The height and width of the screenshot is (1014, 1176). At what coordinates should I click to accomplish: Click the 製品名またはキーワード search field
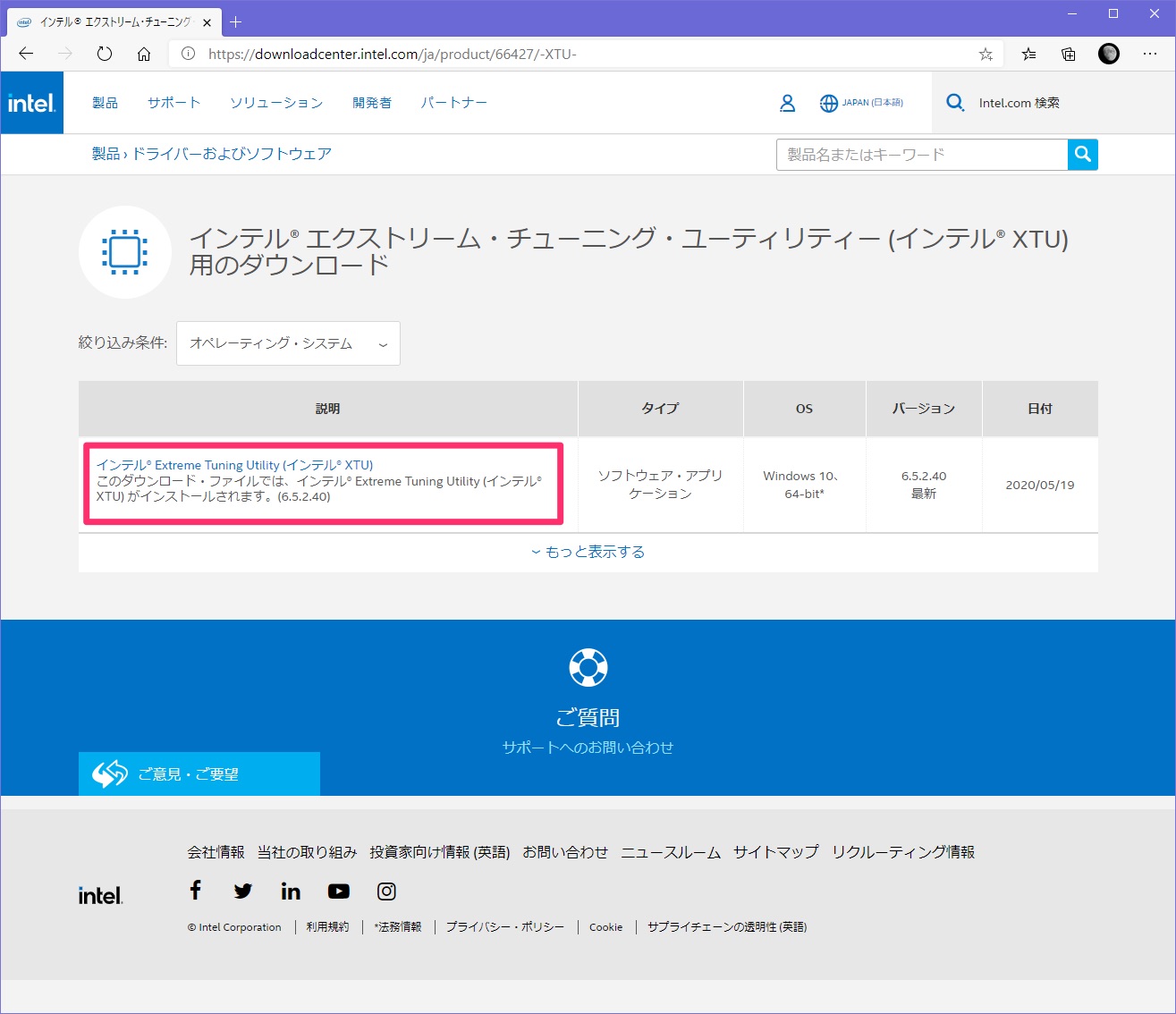coord(922,155)
